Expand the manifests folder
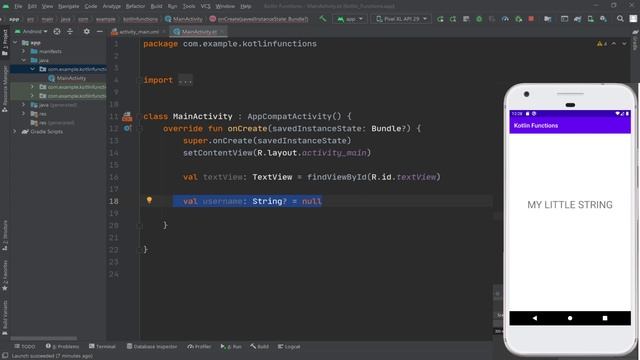 [24, 51]
